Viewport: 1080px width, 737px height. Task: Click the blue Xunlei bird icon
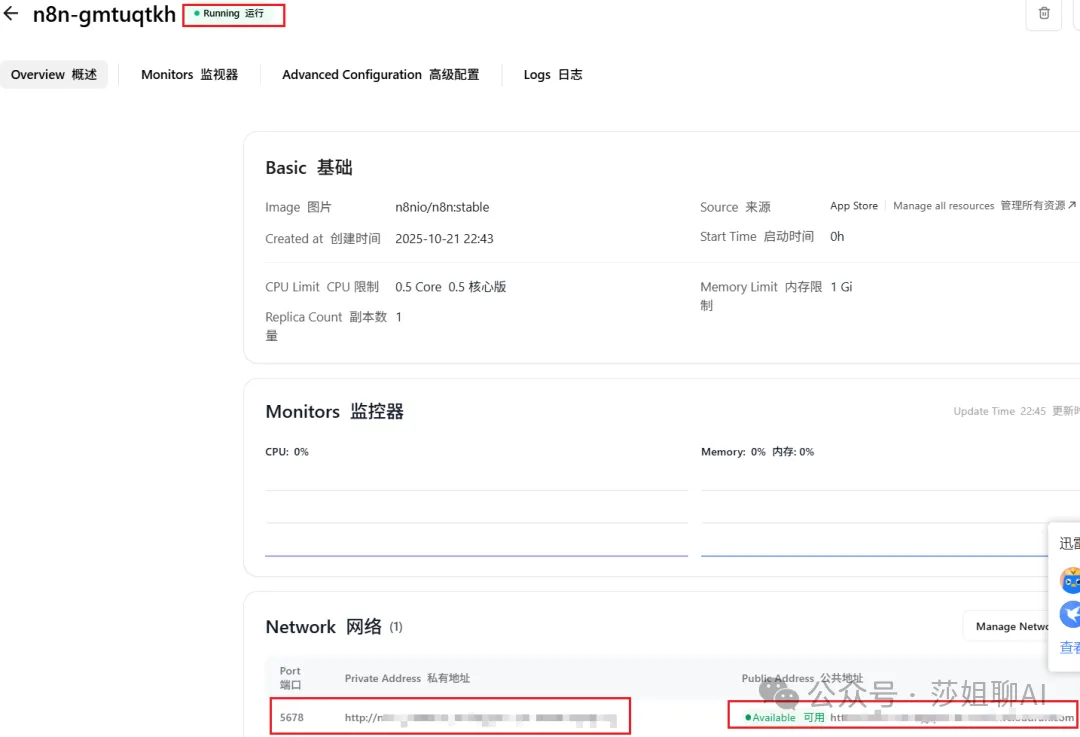1070,613
